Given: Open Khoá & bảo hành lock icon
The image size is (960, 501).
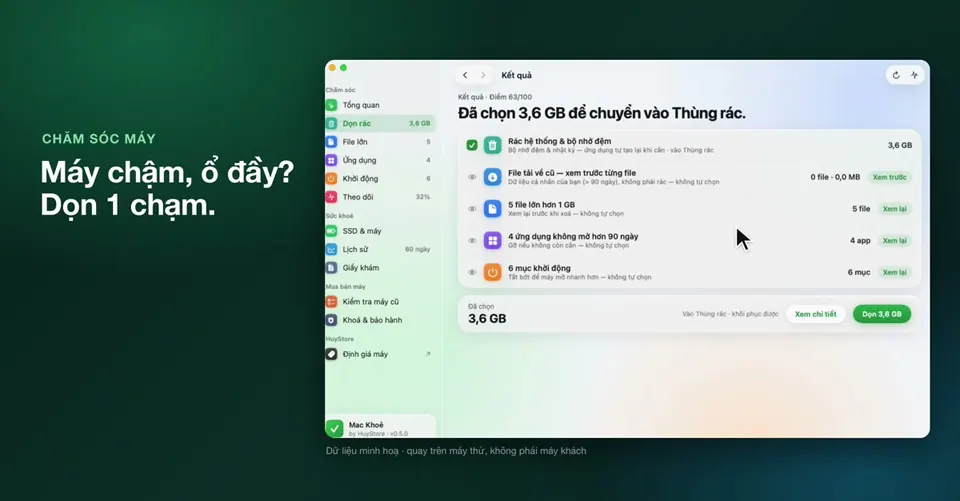Looking at the screenshot, I should point(331,320).
